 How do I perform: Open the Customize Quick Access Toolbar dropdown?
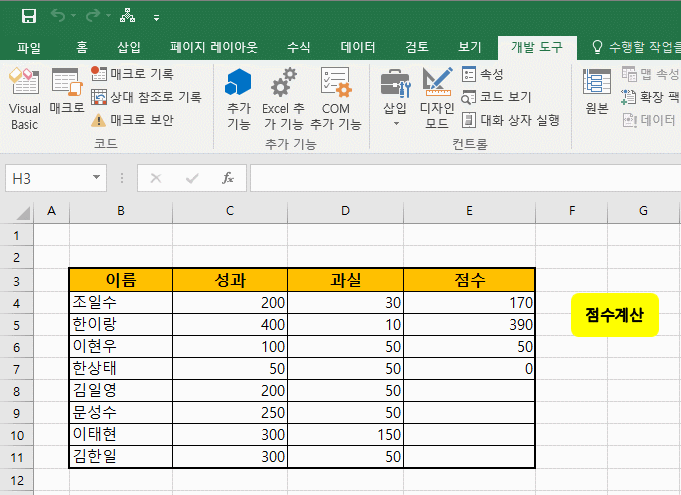point(156,18)
